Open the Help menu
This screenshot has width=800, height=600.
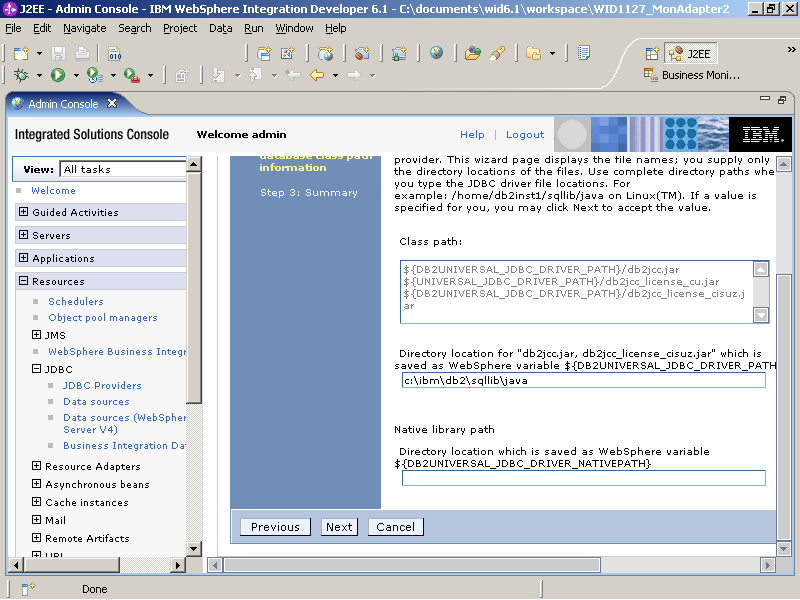[x=336, y=28]
